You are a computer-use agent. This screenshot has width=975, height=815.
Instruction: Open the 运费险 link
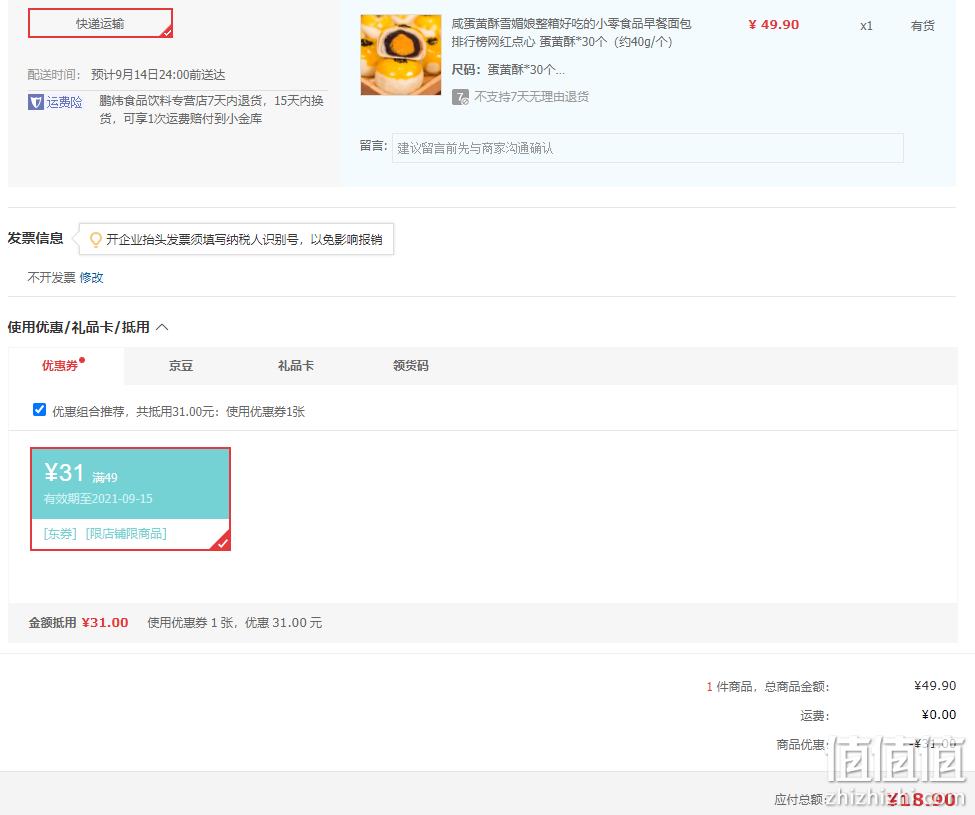coord(64,103)
